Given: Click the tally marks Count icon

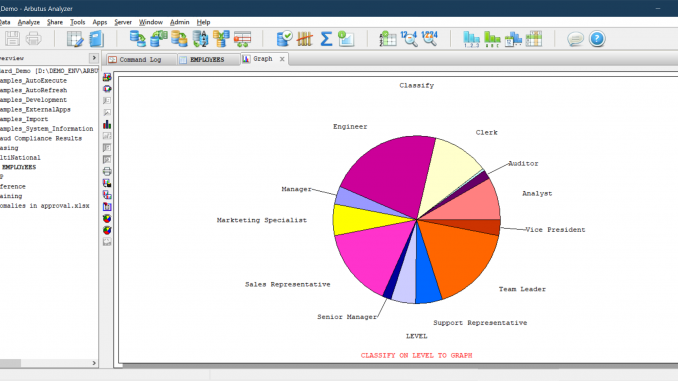Looking at the screenshot, I should 305,39.
